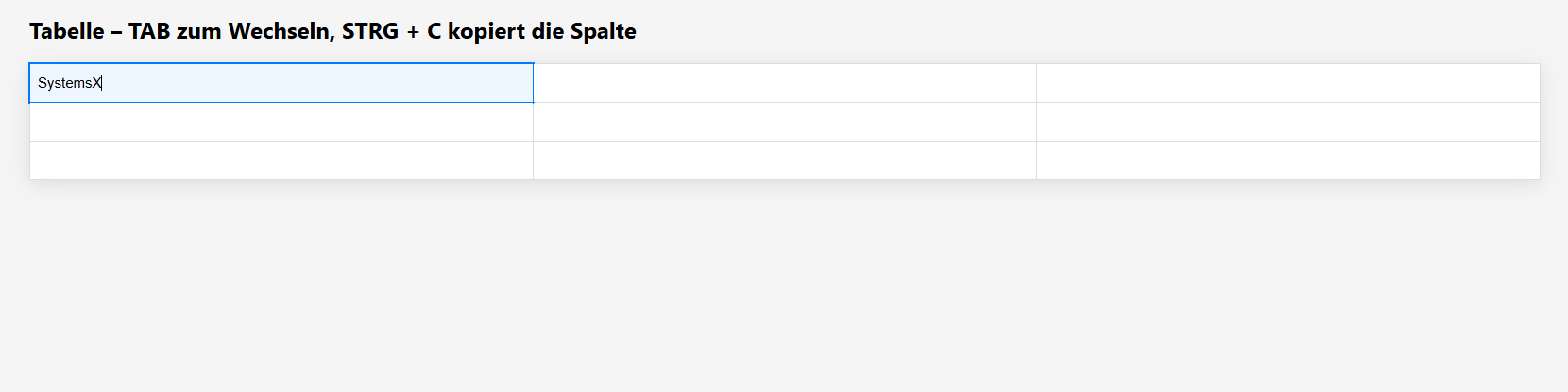Image resolution: width=1568 pixels, height=392 pixels.
Task: Focus the bottom-row first-column cell
Action: point(281,161)
